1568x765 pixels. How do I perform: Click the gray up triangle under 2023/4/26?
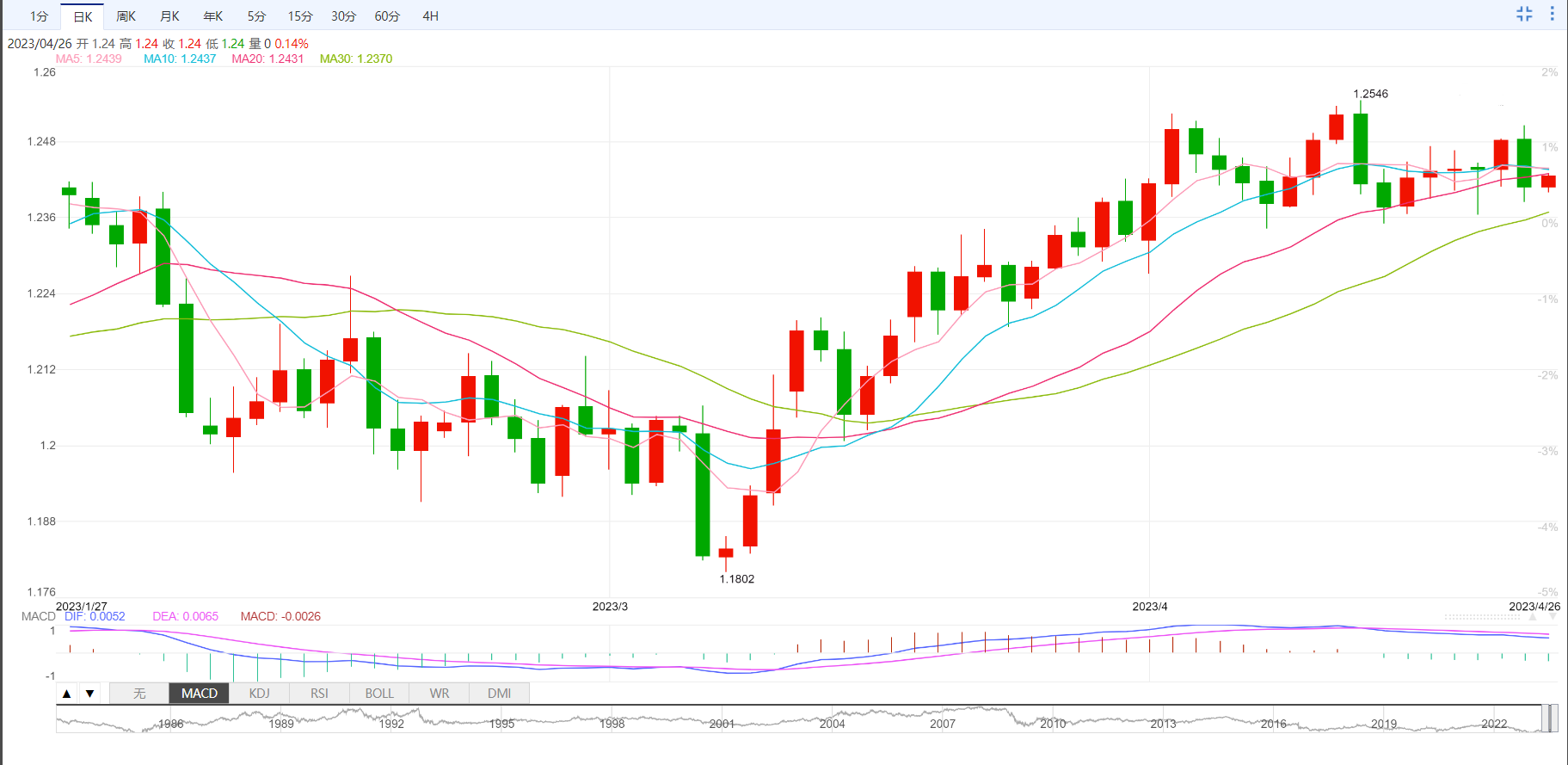coord(1533,617)
